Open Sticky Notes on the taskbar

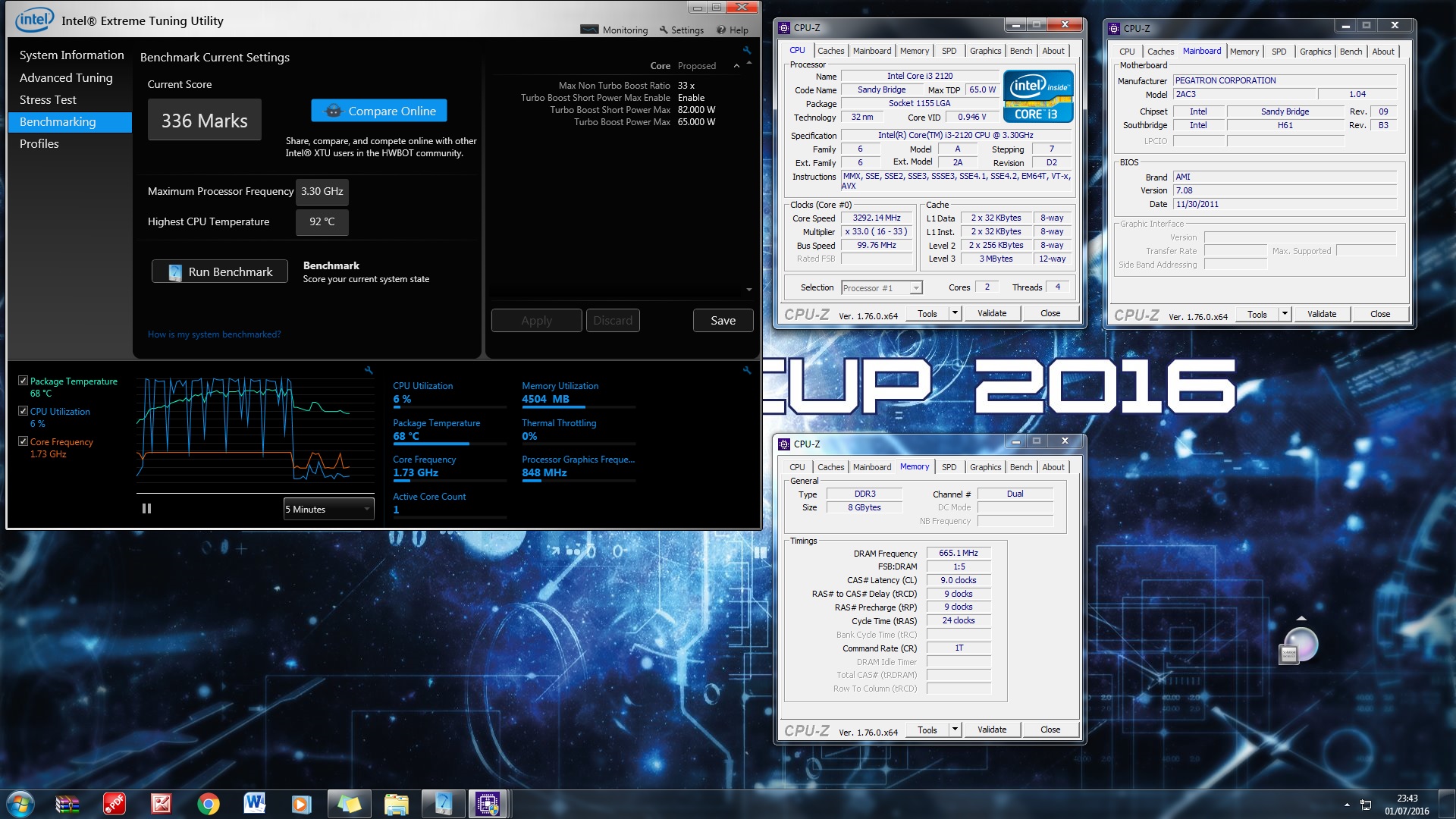tap(349, 804)
